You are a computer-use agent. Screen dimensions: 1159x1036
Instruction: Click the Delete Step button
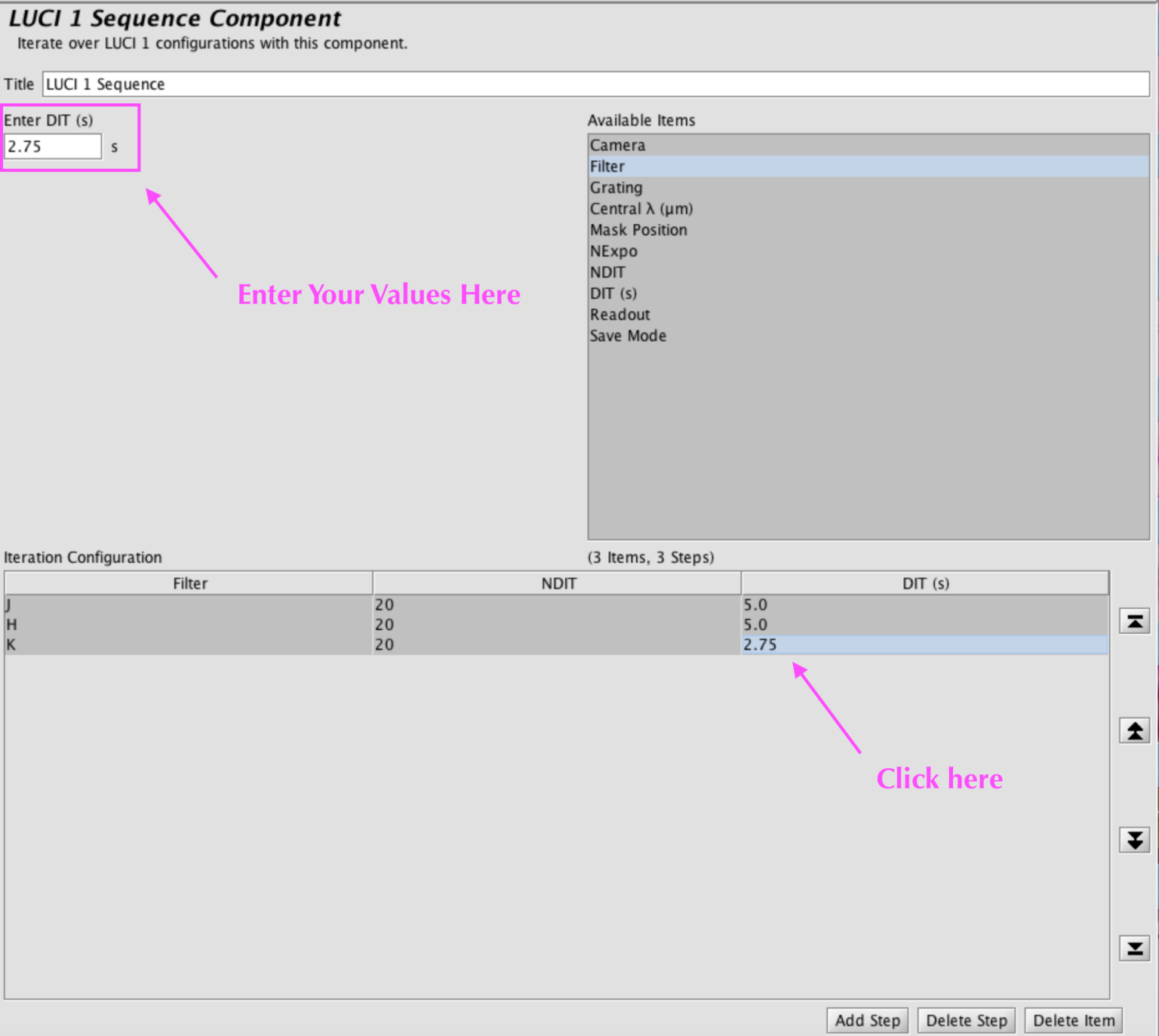click(x=967, y=1020)
